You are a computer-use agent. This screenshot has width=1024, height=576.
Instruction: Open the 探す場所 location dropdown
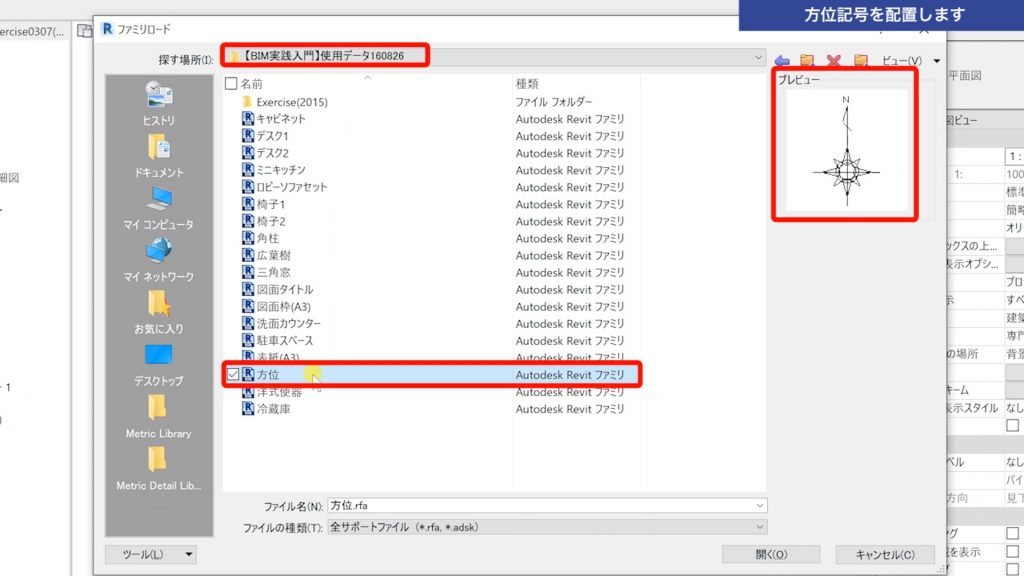point(757,57)
